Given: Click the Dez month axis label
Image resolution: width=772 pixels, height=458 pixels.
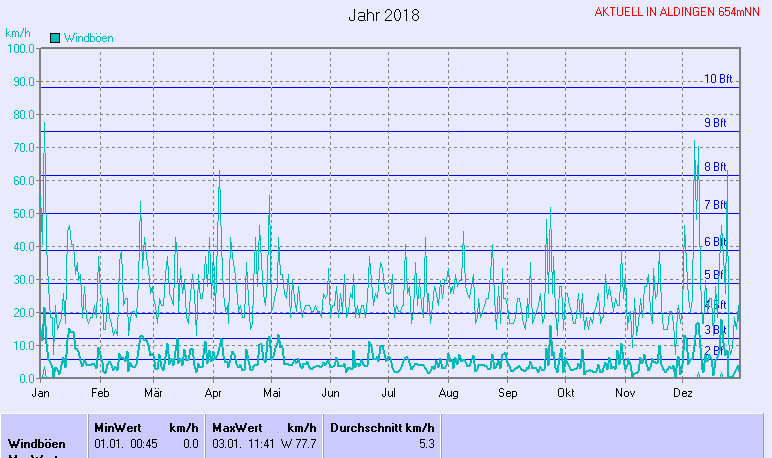Looking at the screenshot, I should point(684,394).
